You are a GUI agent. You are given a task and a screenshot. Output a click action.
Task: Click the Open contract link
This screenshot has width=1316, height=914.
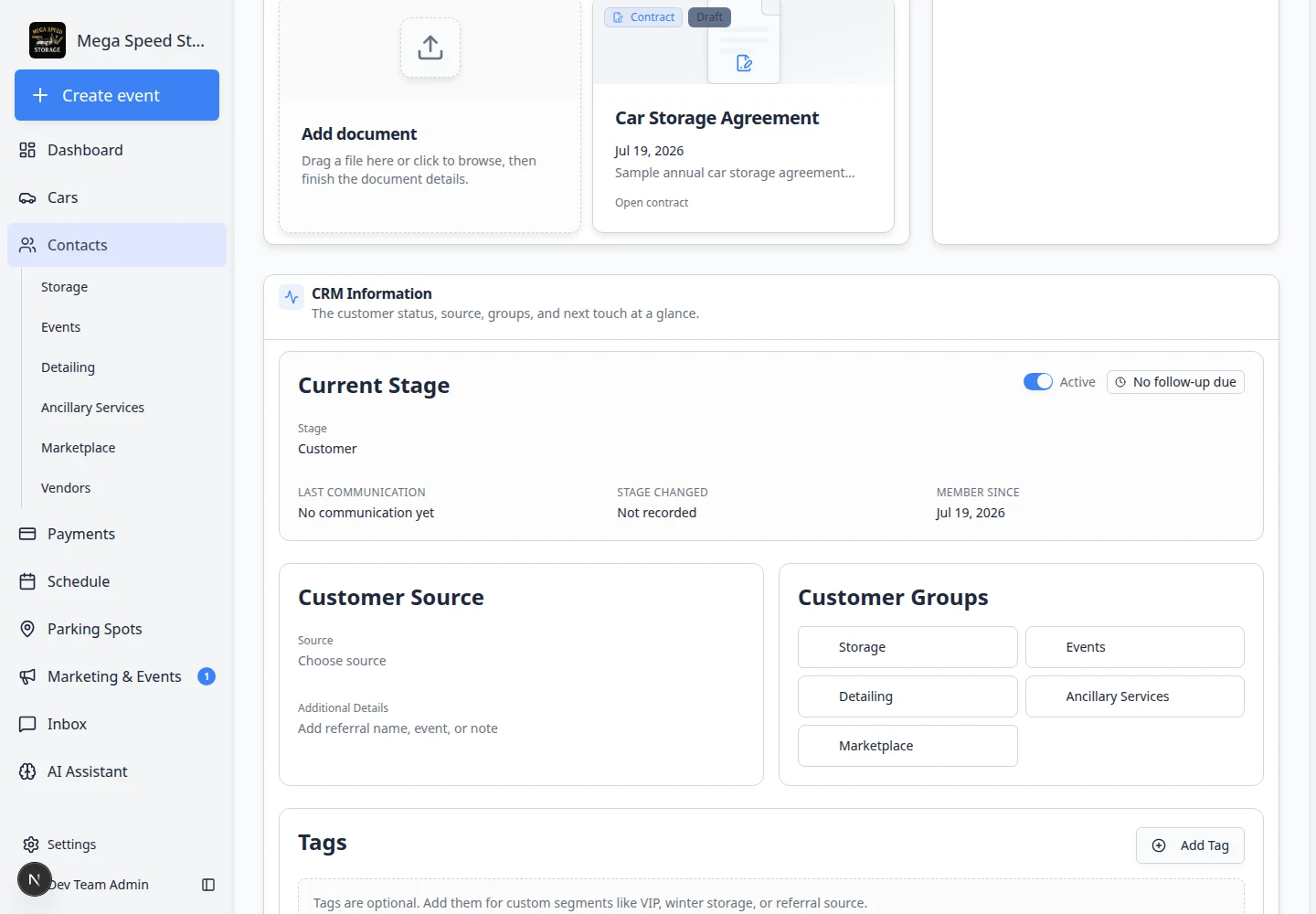pos(652,203)
